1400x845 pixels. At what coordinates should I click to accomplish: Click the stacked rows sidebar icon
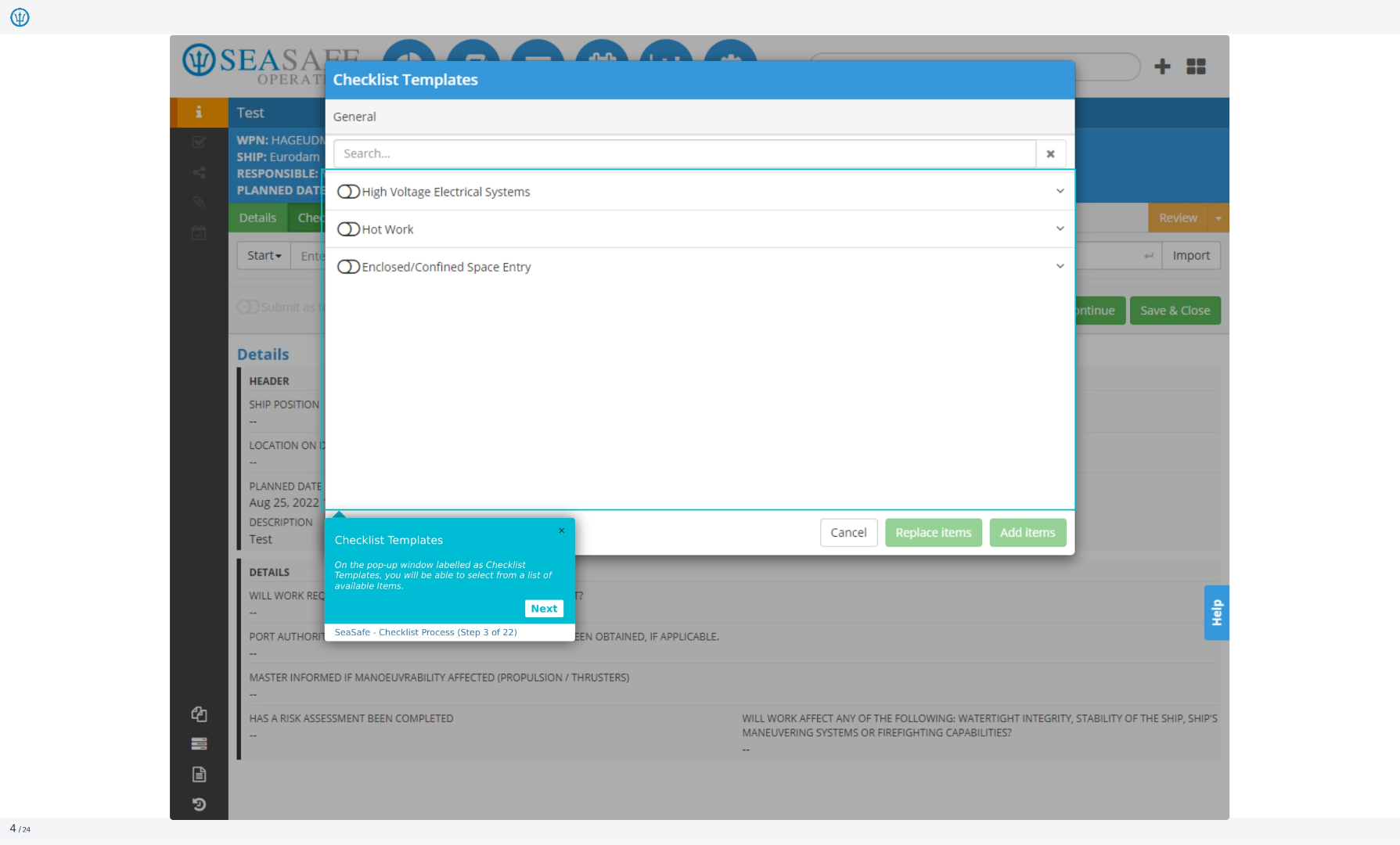pos(199,743)
